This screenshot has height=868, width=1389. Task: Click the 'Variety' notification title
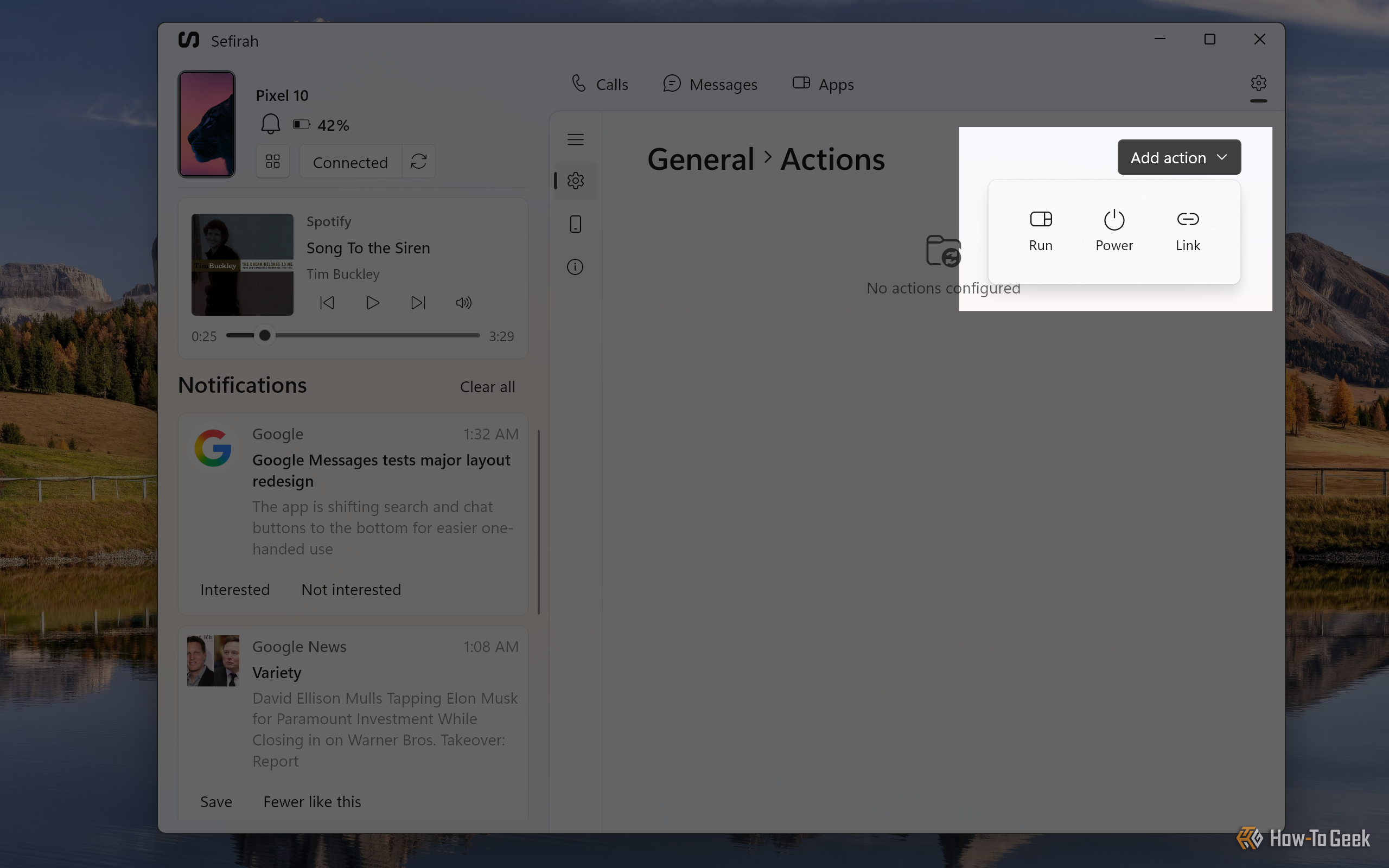(x=277, y=672)
